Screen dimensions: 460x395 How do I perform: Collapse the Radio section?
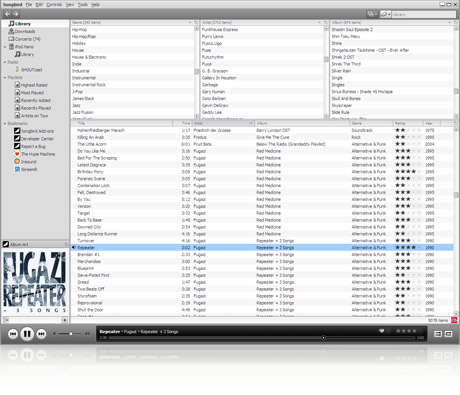(5, 62)
